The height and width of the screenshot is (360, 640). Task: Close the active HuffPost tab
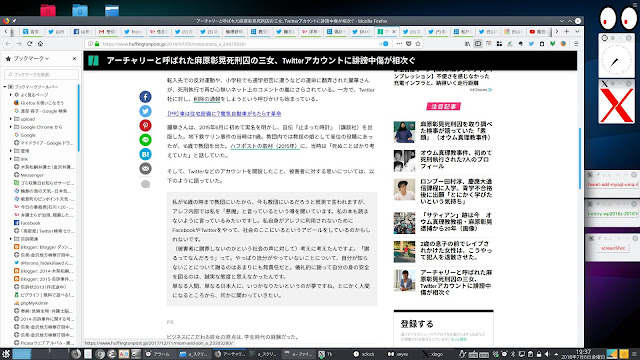tap(394, 31)
